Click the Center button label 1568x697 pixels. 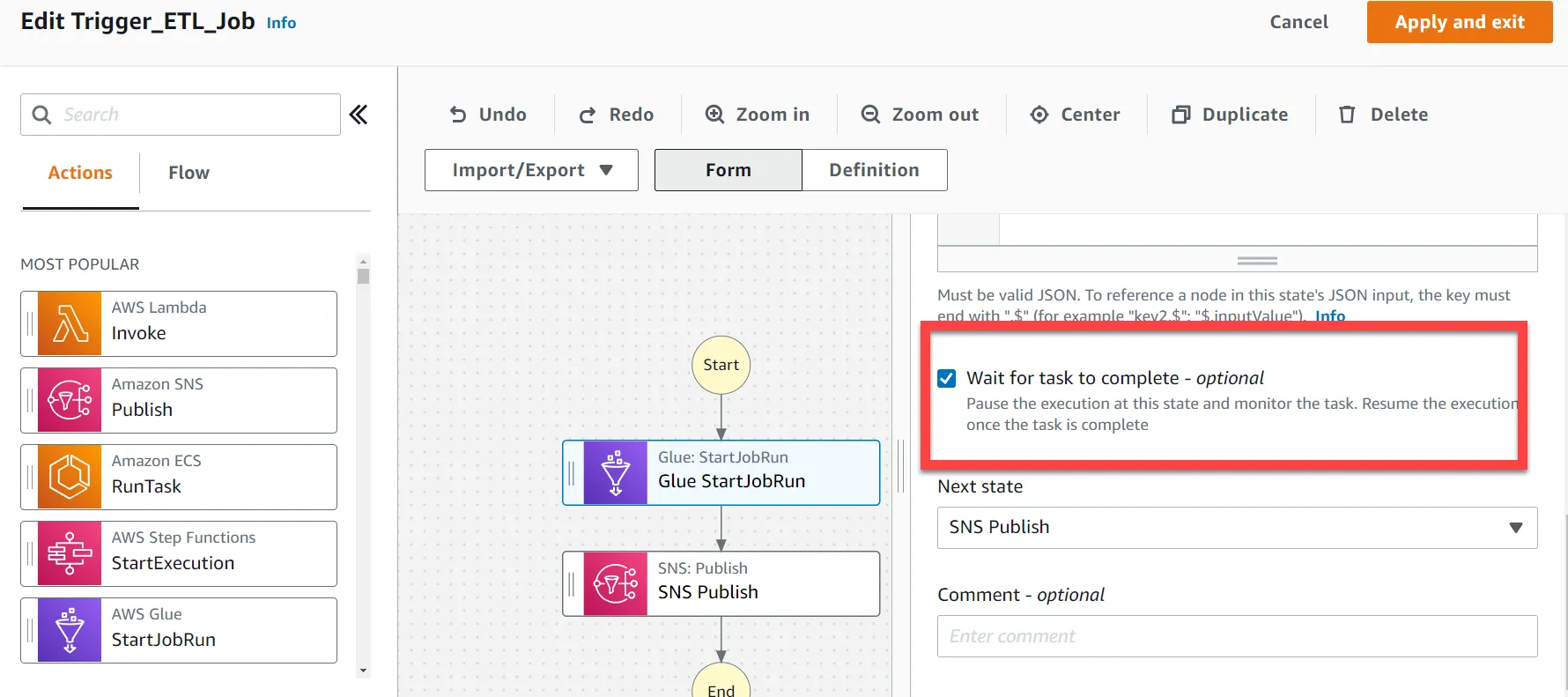[x=1091, y=115]
